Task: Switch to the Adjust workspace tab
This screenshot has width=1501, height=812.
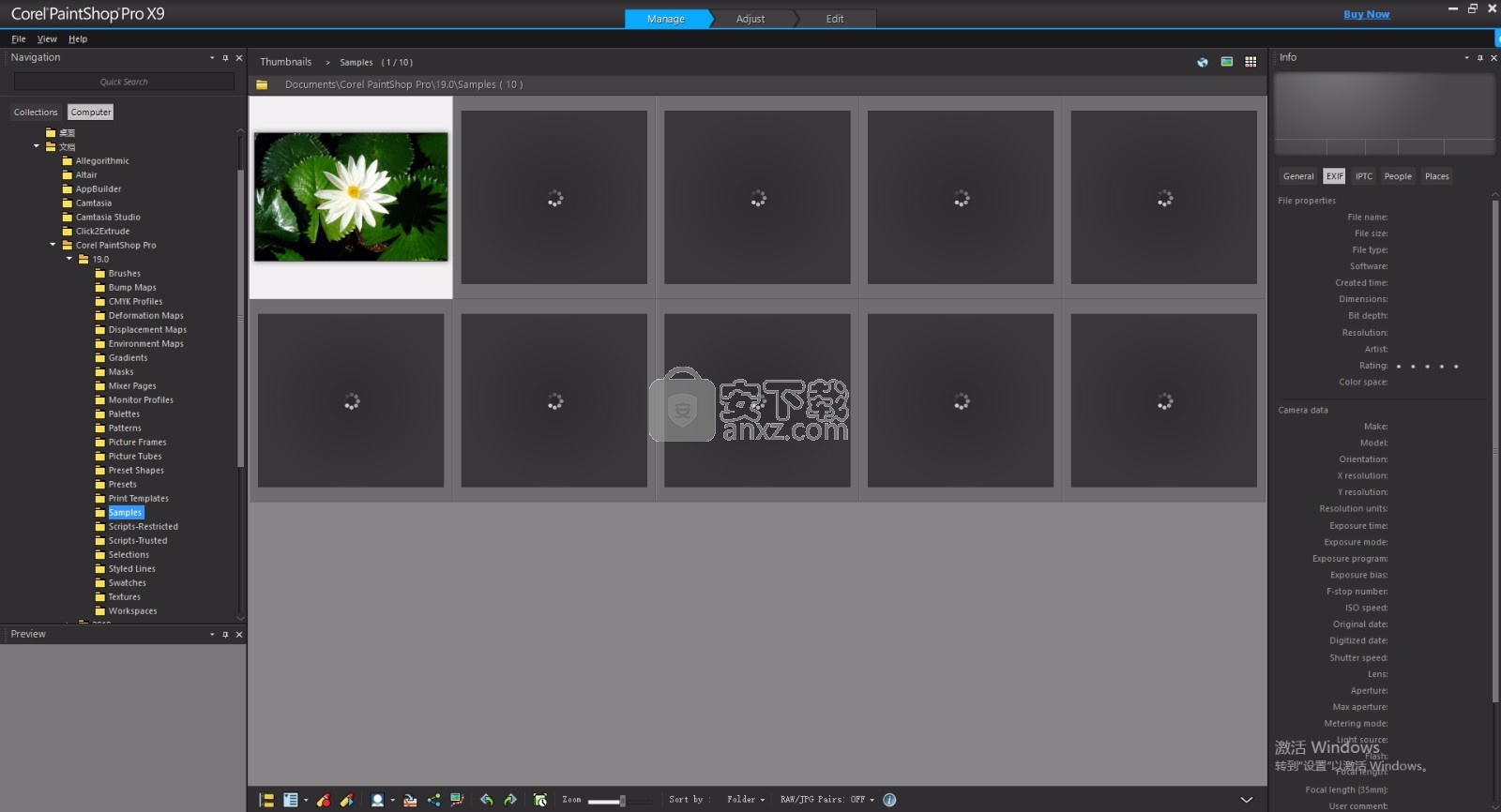Action: pos(750,19)
